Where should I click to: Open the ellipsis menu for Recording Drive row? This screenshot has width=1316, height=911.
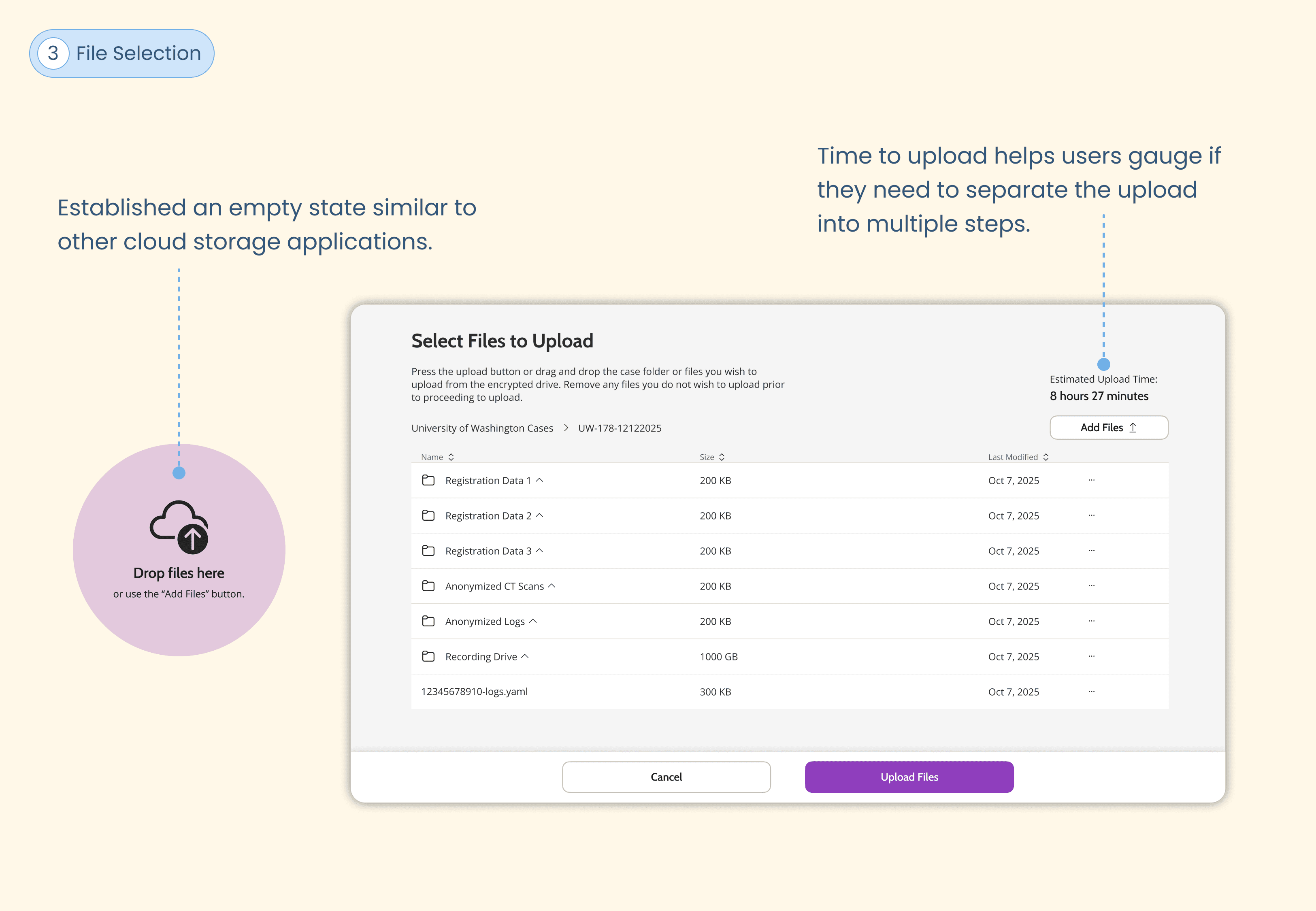coord(1092,656)
